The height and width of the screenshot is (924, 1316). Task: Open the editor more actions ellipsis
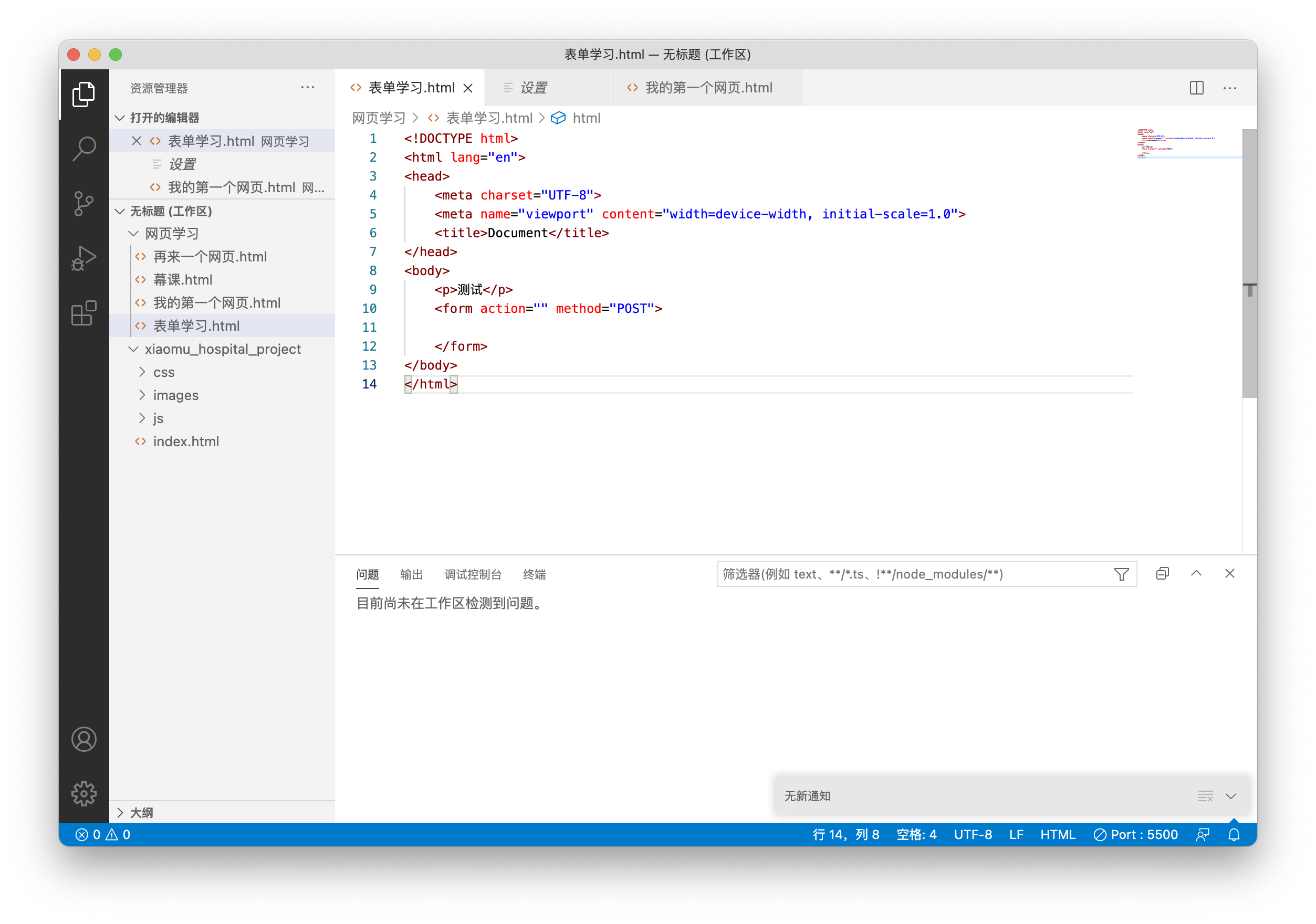point(1229,88)
